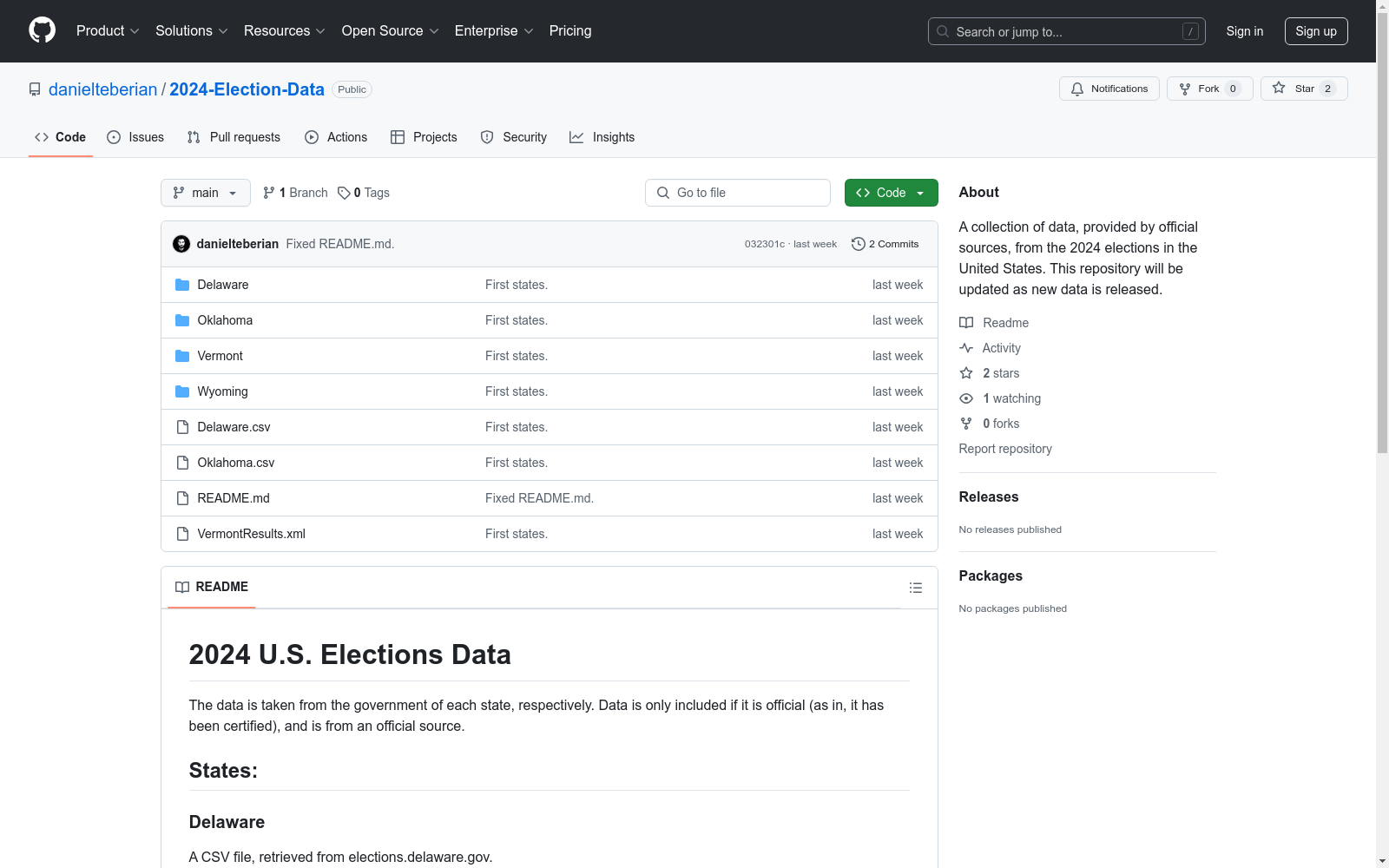Screen dimensions: 1389x868
Task: Click the 'First states.' commit message on Vermont row
Action: 517,356
